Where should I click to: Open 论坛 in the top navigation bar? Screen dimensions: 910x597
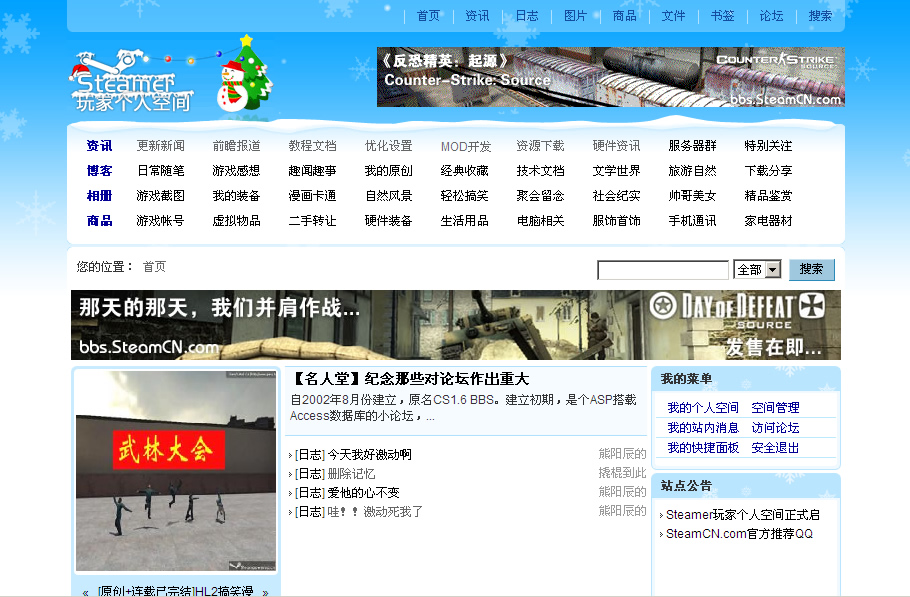pos(771,16)
